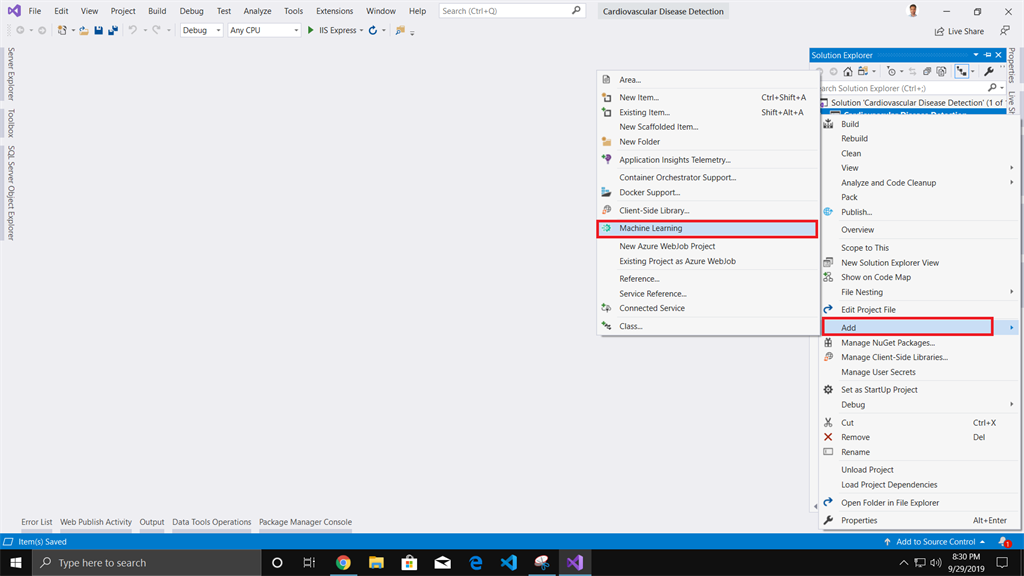Click the Find in Files toolbar icon

400,30
